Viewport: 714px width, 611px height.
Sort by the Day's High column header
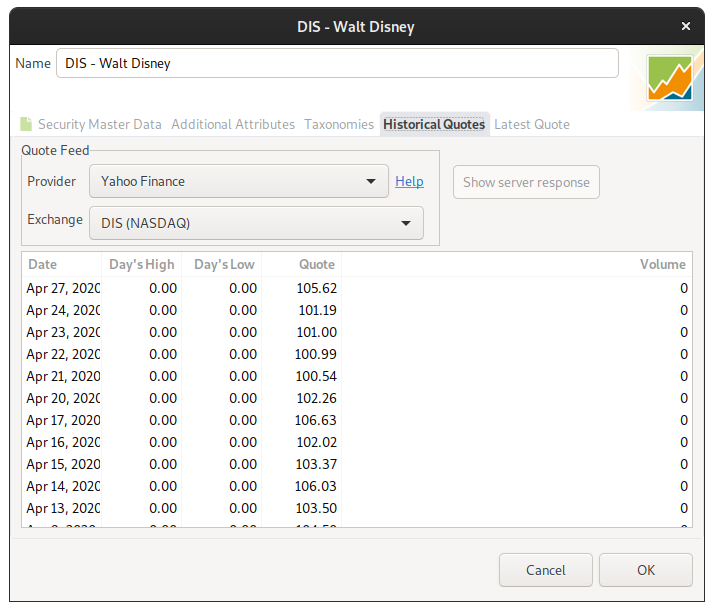[x=142, y=264]
